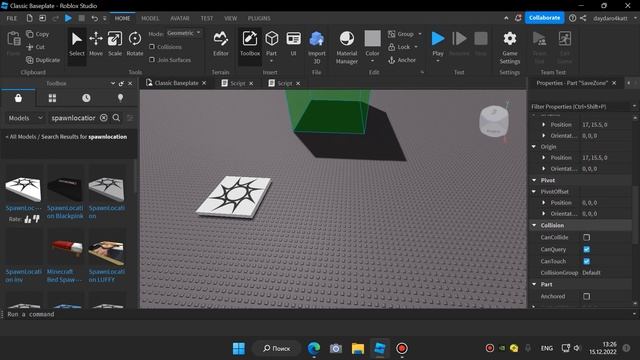Image resolution: width=640 pixels, height=360 pixels.
Task: Choose the Select tool
Action: coord(76,44)
